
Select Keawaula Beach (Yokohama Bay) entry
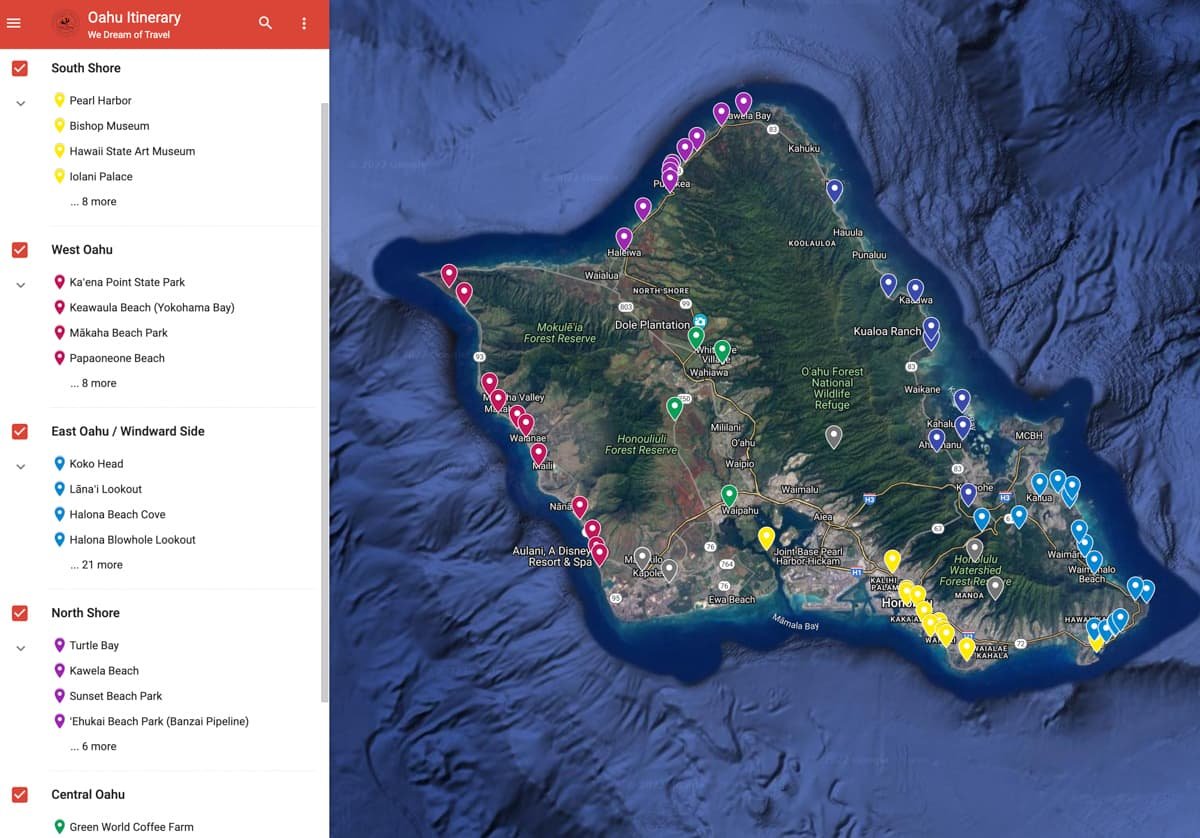click(x=152, y=308)
